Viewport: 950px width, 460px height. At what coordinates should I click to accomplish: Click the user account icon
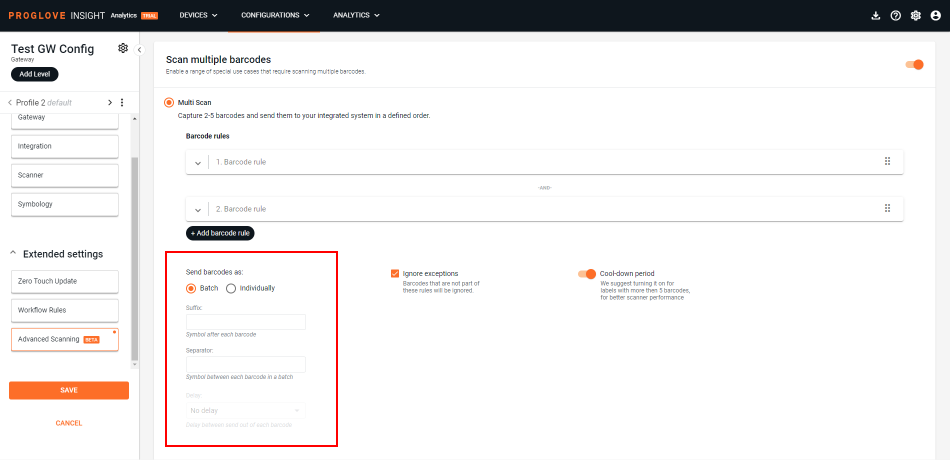tap(935, 16)
